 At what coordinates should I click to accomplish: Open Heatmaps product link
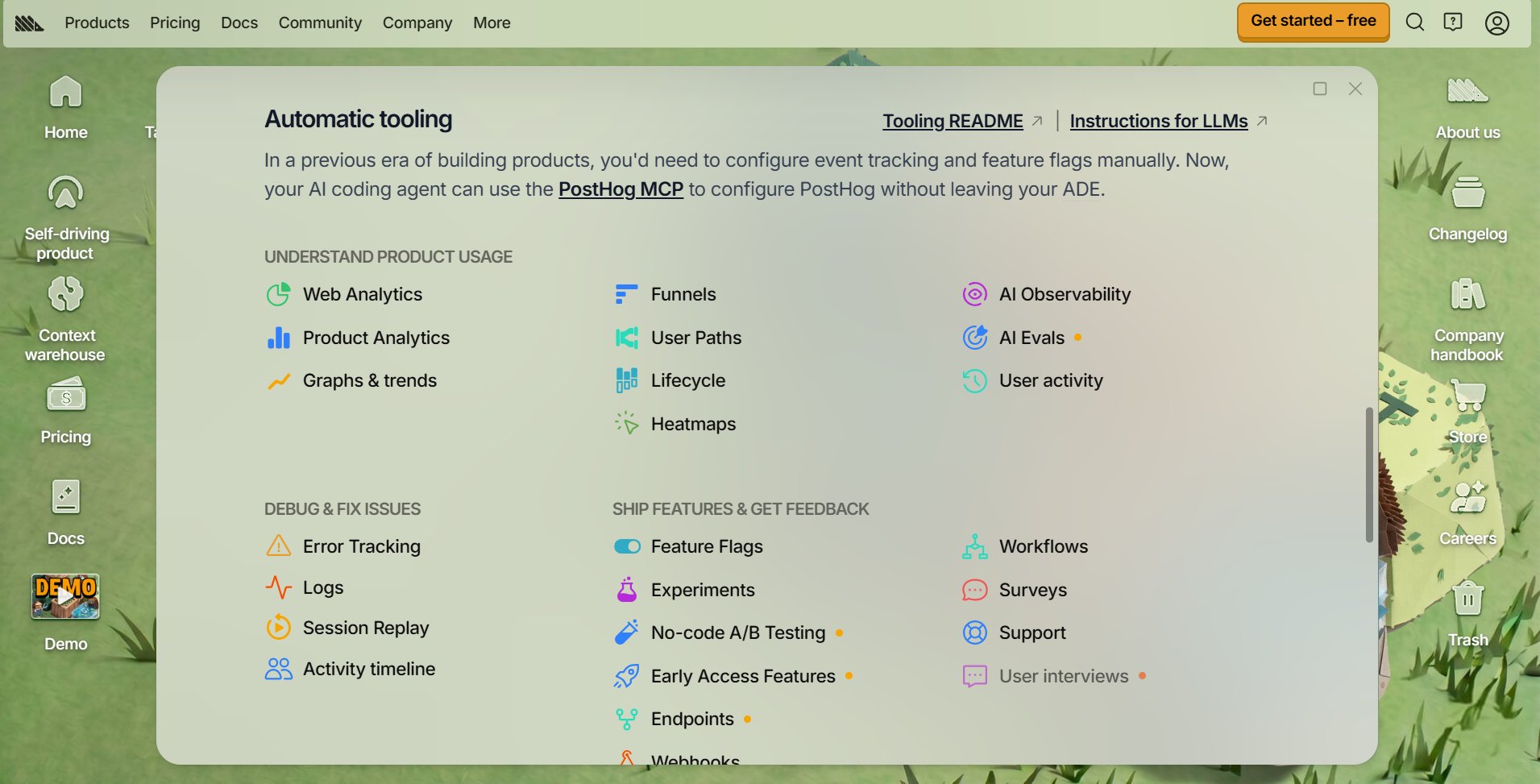(x=675, y=424)
